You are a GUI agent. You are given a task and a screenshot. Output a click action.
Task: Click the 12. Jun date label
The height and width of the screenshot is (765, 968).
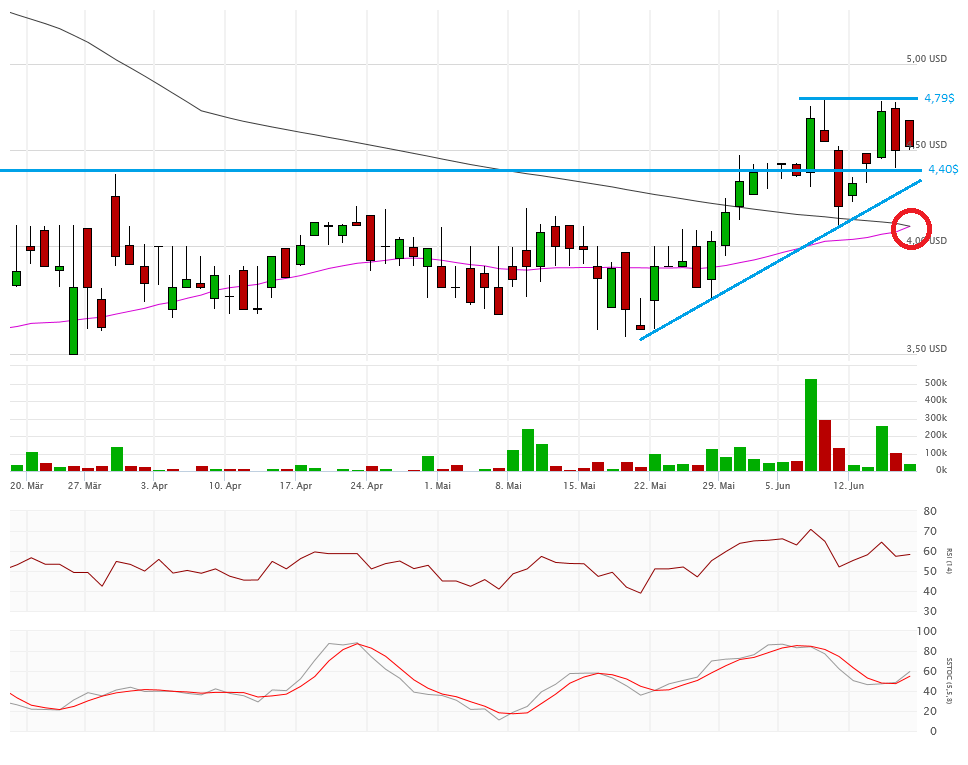849,486
